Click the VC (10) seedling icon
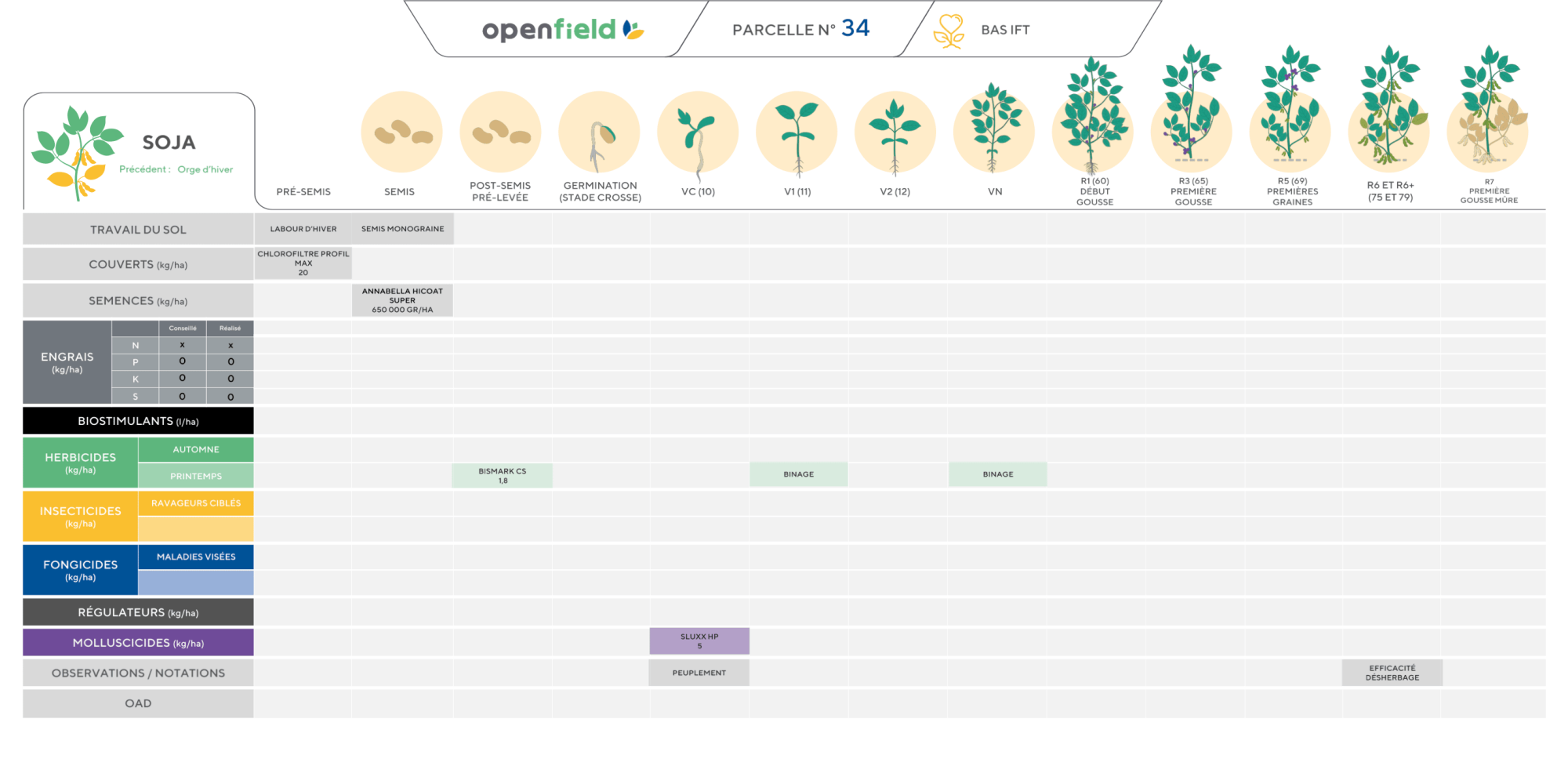1568x784 pixels. [698, 132]
